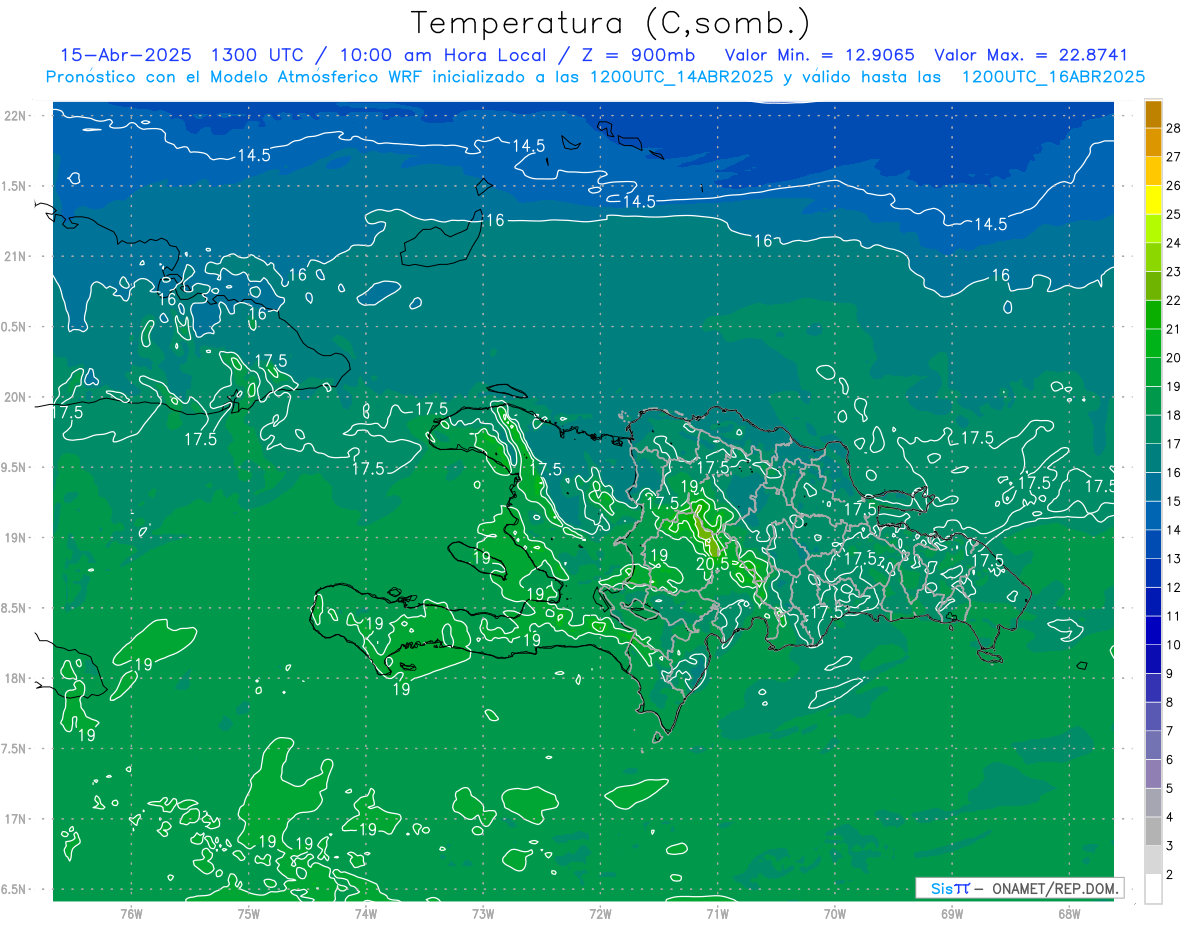
Task: Click color scale label "9"
Action: [1170, 673]
